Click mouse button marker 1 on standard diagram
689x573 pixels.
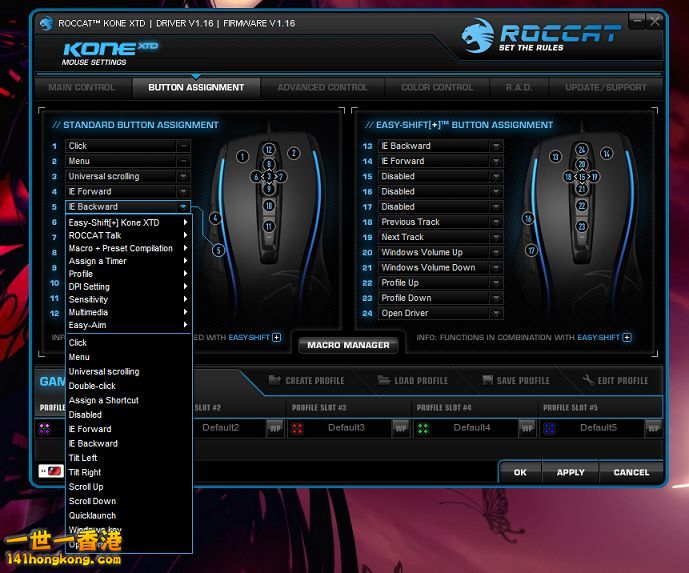coord(242,156)
